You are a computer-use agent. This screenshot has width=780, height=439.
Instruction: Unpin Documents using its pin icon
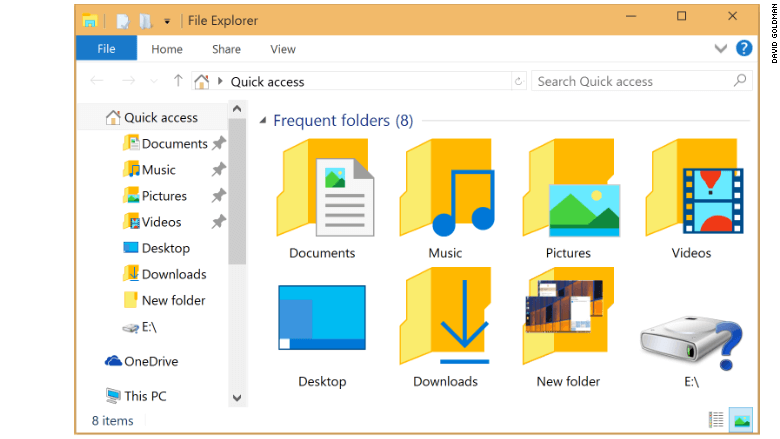pos(218,144)
